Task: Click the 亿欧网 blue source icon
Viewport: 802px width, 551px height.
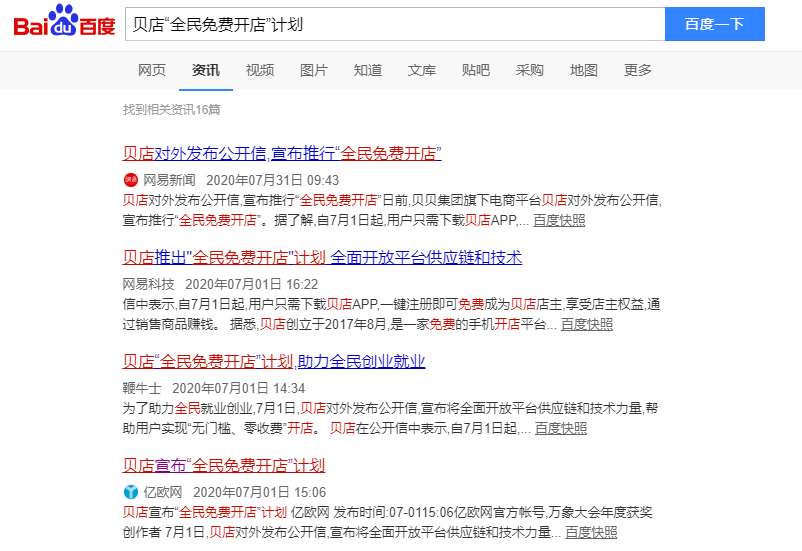Action: pyautogui.click(x=131, y=492)
